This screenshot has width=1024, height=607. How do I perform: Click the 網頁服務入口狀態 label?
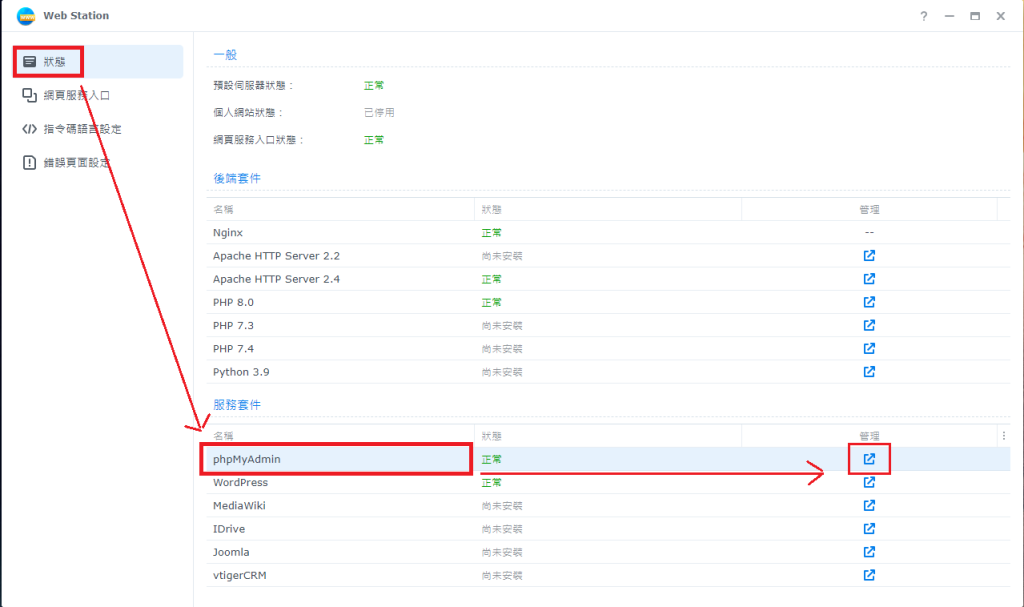(259, 140)
